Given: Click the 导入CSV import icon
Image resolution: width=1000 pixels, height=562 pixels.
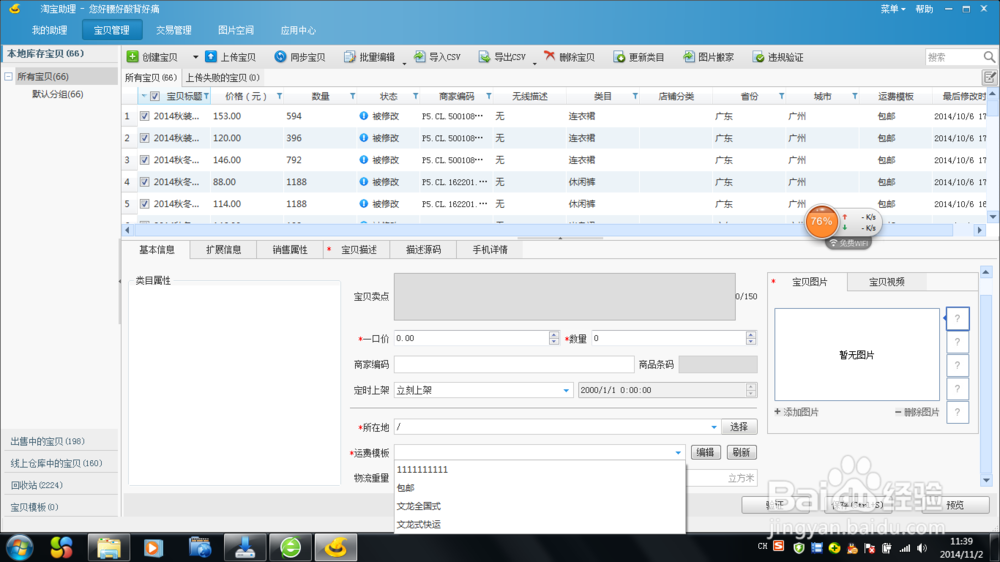Looking at the screenshot, I should point(419,57).
